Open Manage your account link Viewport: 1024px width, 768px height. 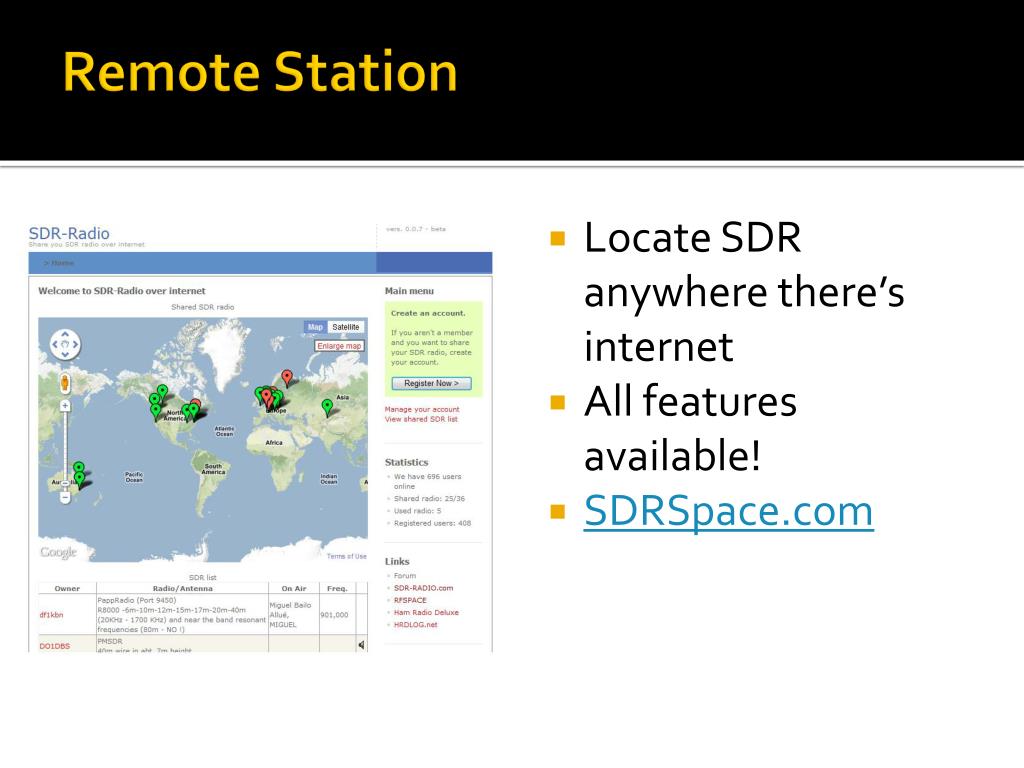click(x=422, y=409)
